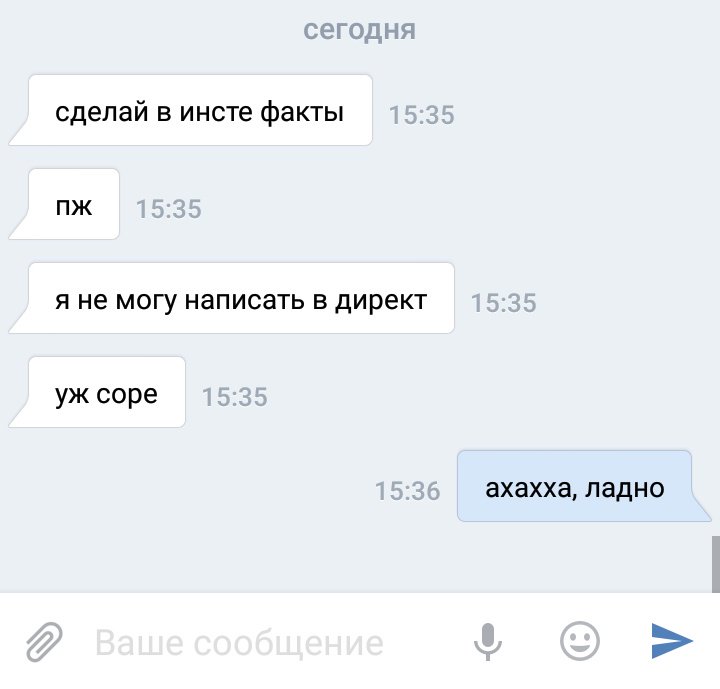Click the word 'ладно' in blue bubble

(x=625, y=488)
